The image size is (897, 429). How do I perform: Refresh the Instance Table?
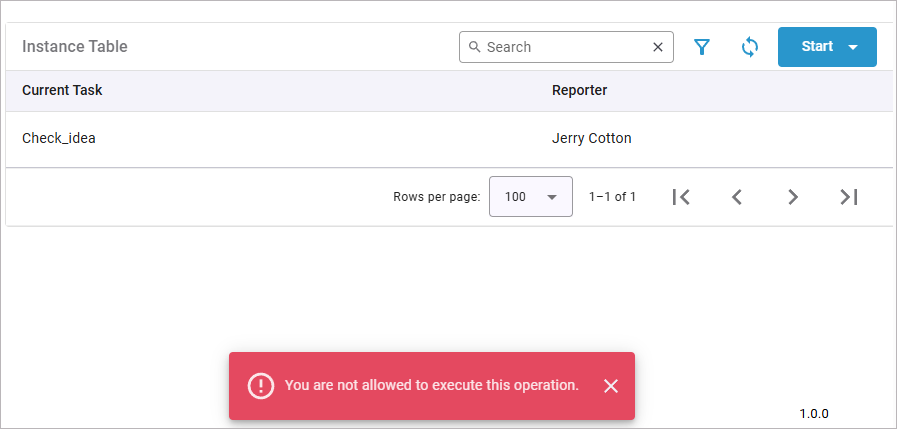click(x=749, y=47)
